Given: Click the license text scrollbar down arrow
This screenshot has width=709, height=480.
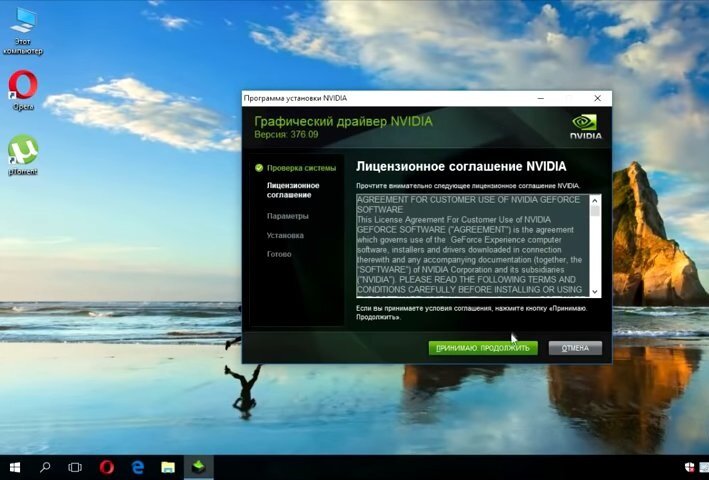Looking at the screenshot, I should tap(595, 292).
